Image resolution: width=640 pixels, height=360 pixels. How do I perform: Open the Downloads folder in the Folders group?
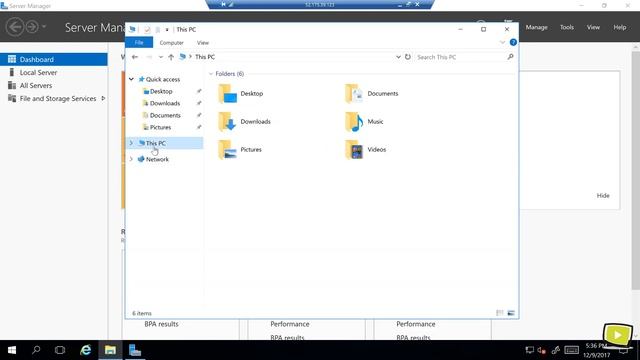[244, 122]
